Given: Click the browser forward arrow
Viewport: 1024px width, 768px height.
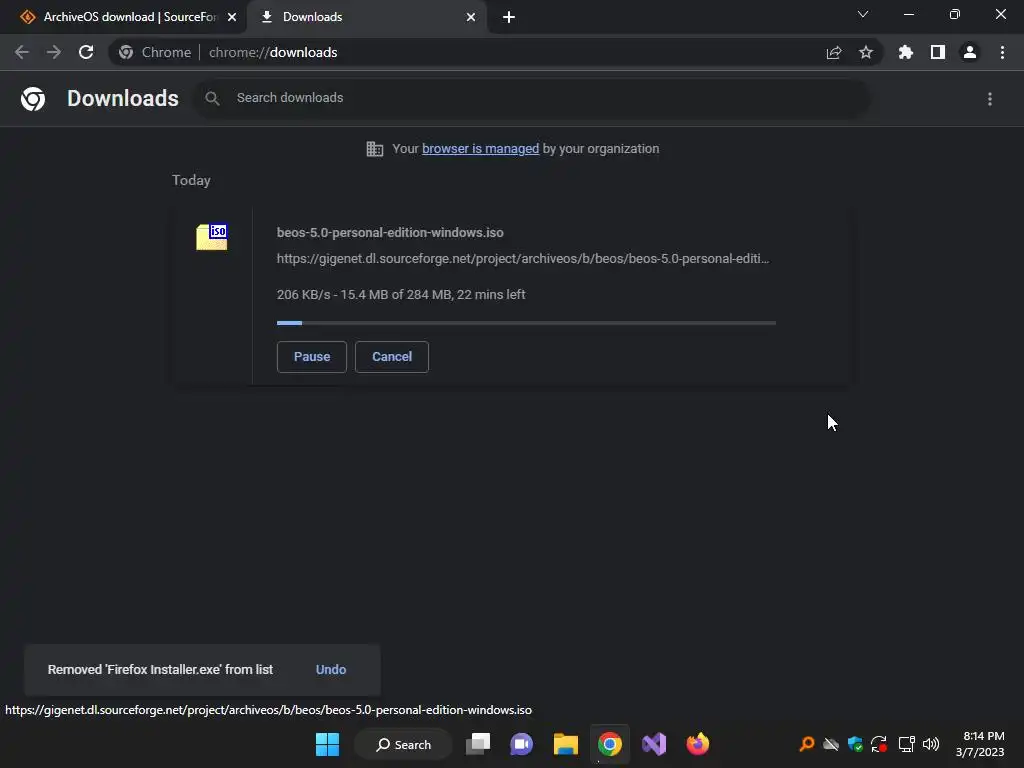Looking at the screenshot, I should [x=54, y=52].
